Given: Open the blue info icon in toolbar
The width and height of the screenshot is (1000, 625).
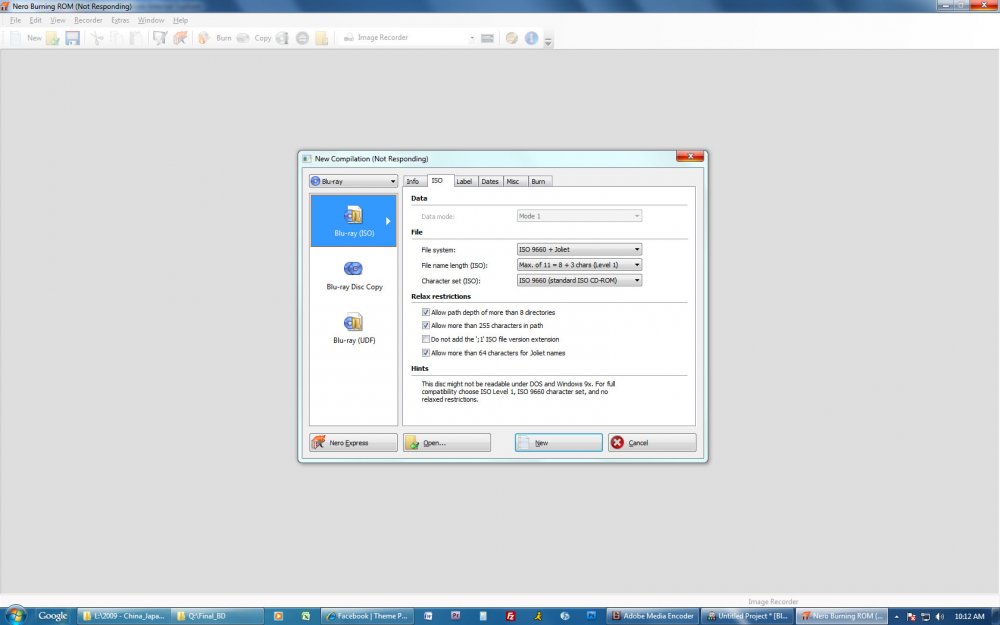Looking at the screenshot, I should [531, 38].
